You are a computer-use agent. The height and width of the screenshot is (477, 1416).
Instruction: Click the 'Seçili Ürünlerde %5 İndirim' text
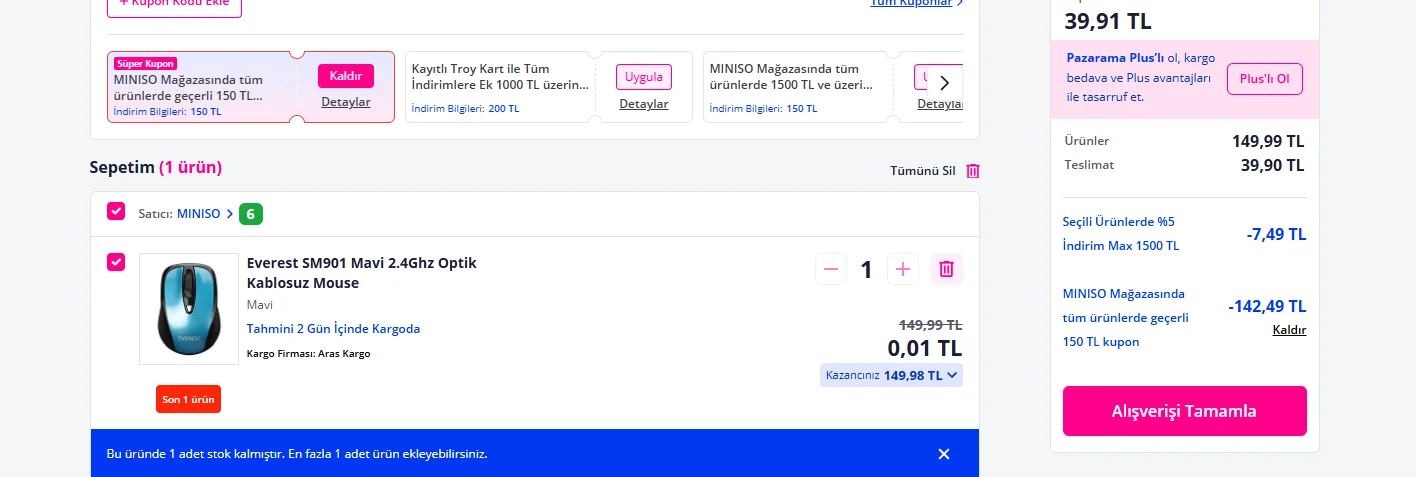(x=1121, y=233)
